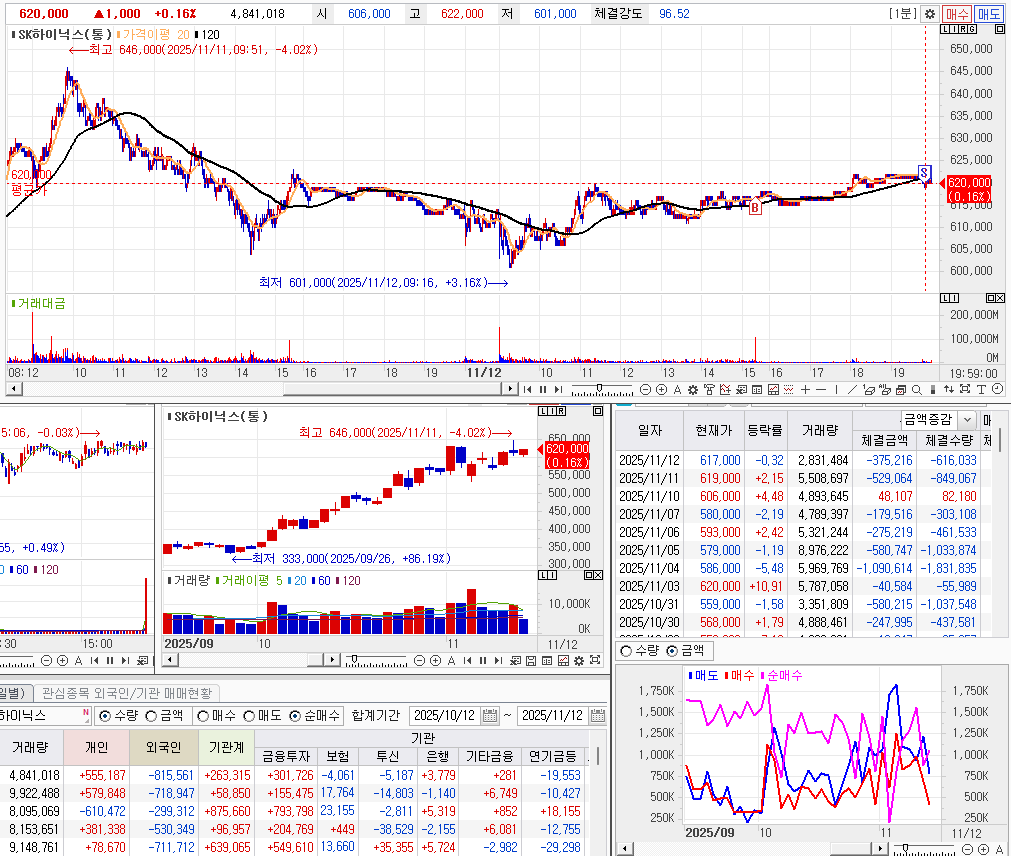Click the blue 매도 sell button
Viewport: 1011px width, 856px height.
coord(988,14)
